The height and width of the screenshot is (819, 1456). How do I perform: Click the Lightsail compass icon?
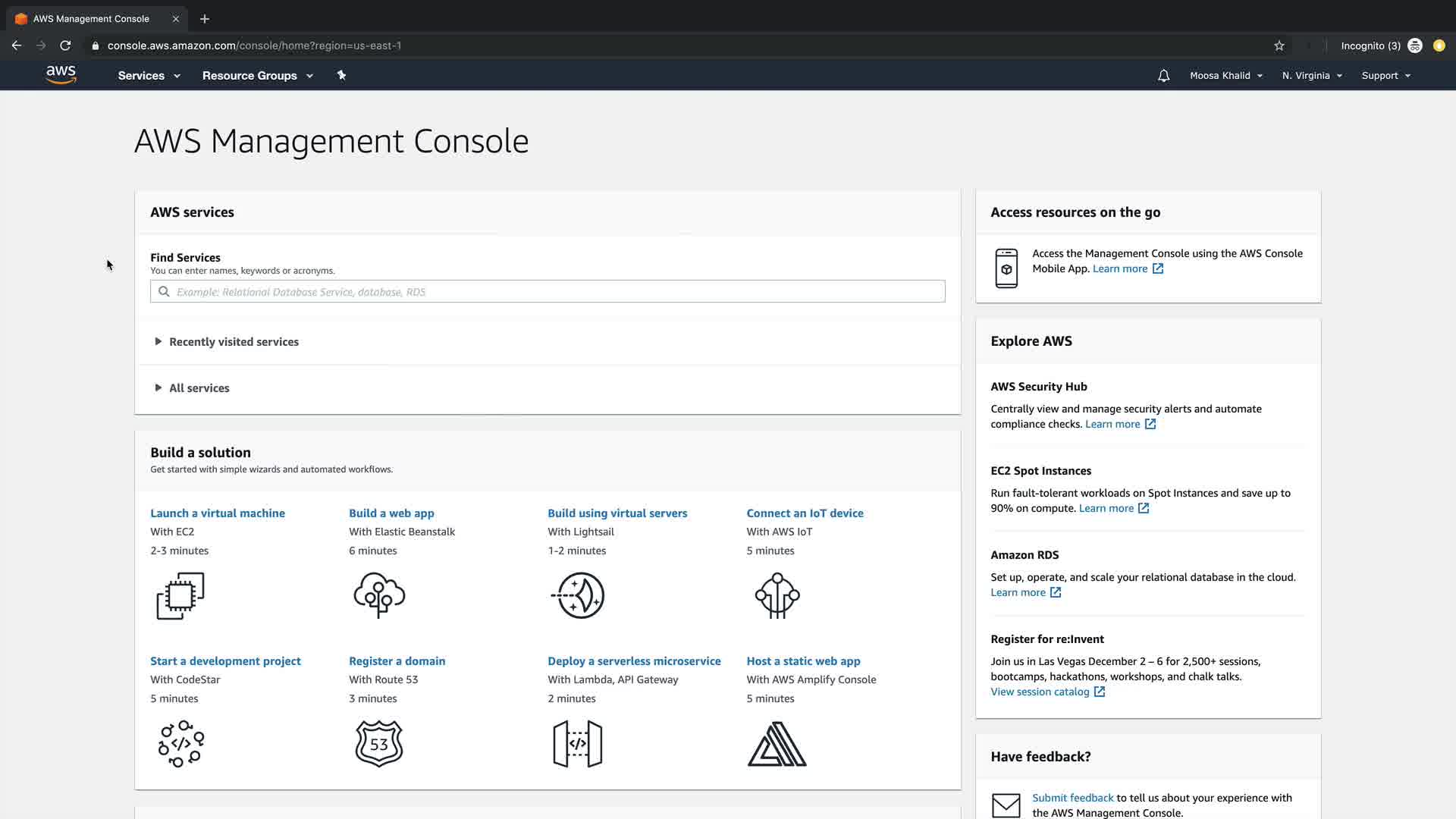(578, 596)
